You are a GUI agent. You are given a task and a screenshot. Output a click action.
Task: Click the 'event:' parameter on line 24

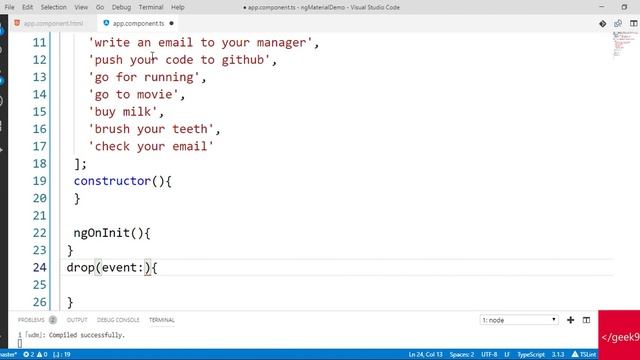click(122, 267)
